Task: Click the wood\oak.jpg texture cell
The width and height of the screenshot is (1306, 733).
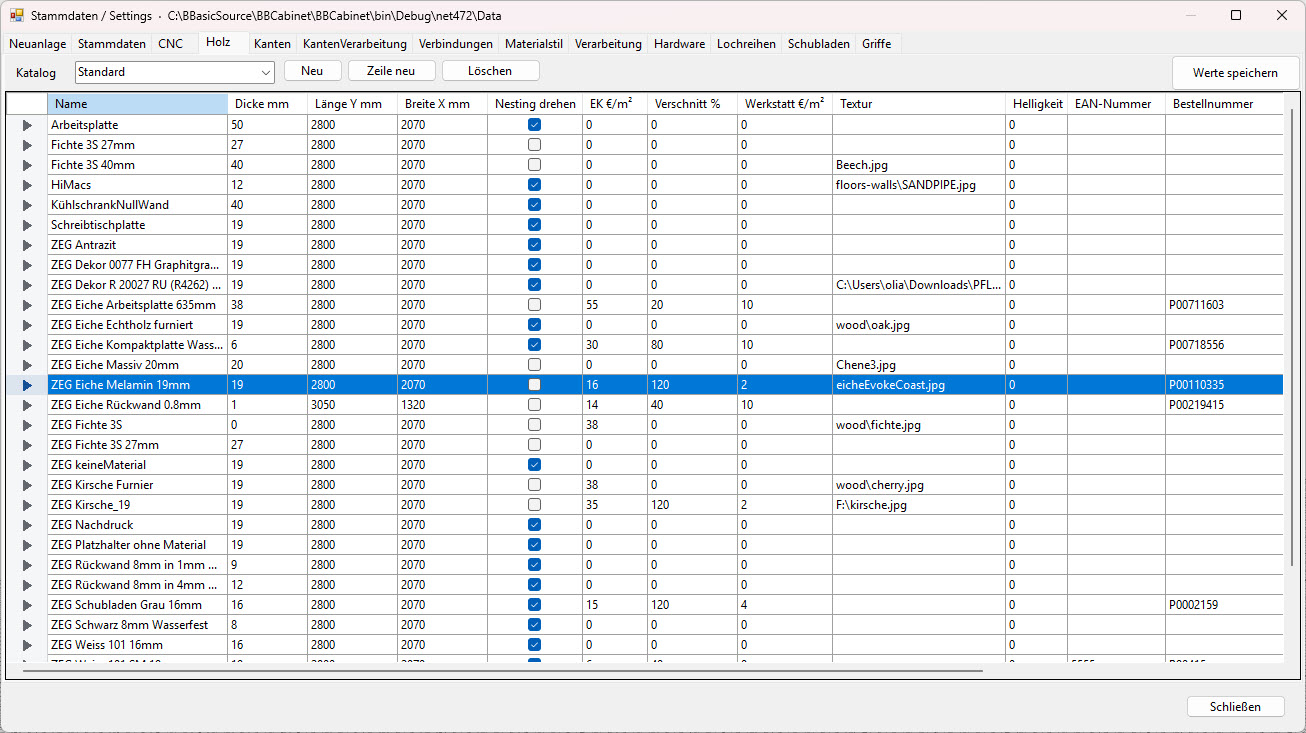Action: click(919, 325)
